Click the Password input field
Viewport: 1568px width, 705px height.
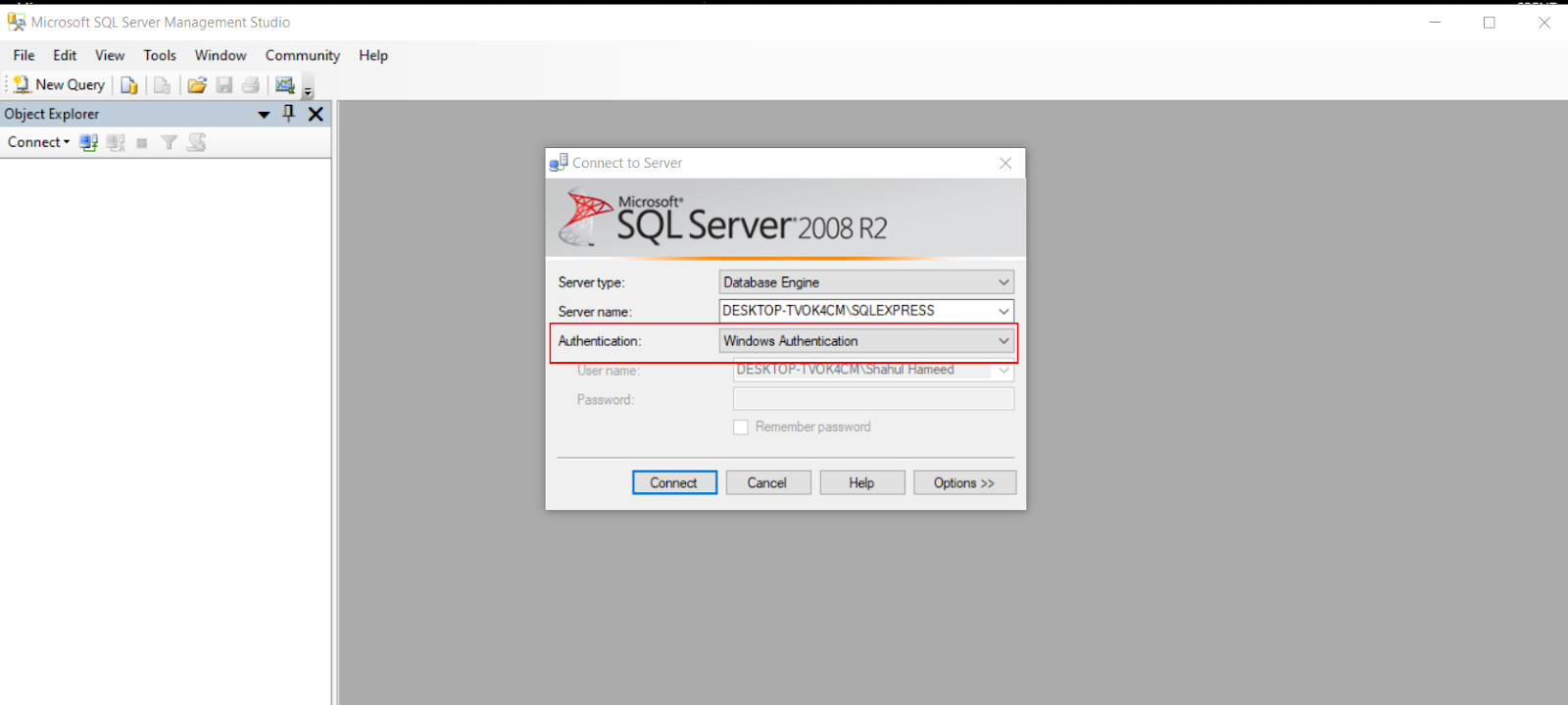point(873,399)
